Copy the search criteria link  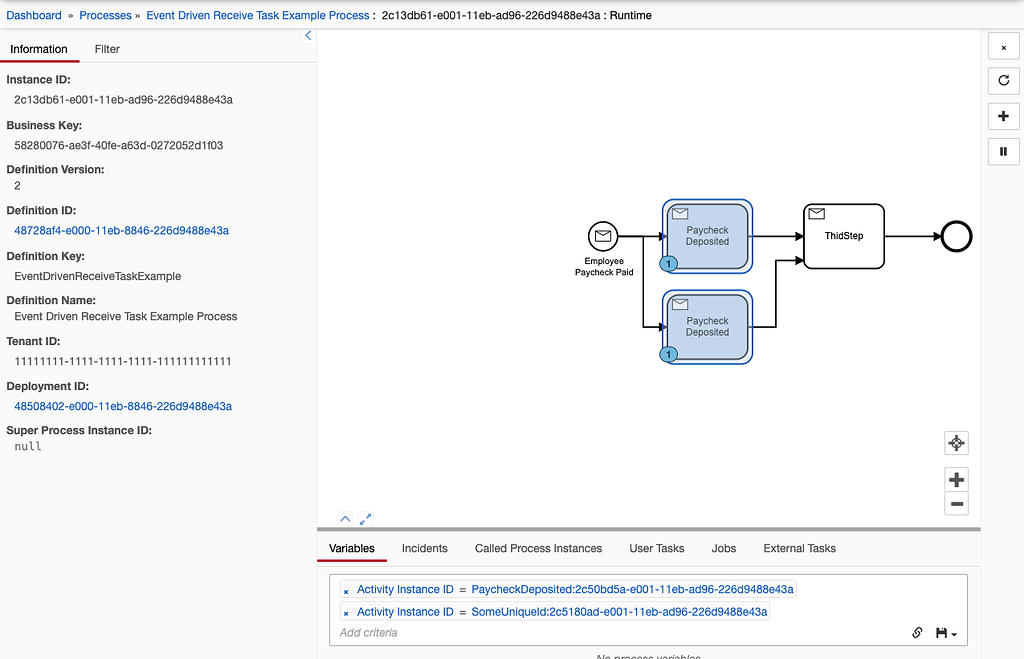[917, 632]
